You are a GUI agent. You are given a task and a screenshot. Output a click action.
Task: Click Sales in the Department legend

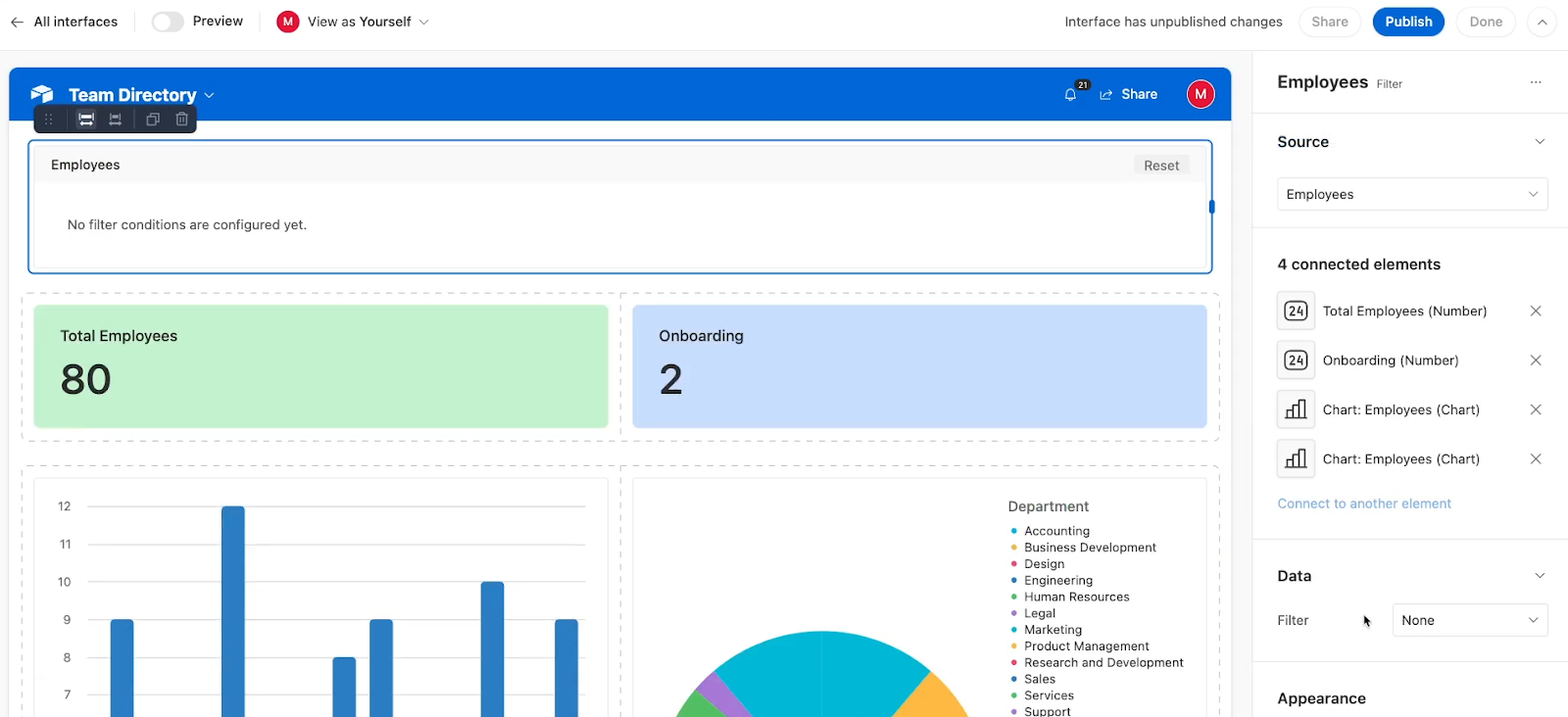pos(1040,679)
